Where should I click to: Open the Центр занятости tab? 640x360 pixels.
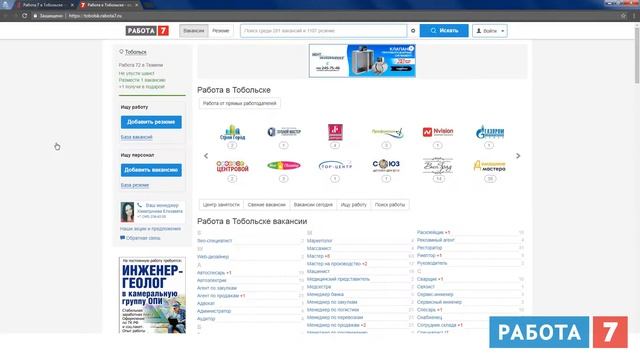coord(221,204)
